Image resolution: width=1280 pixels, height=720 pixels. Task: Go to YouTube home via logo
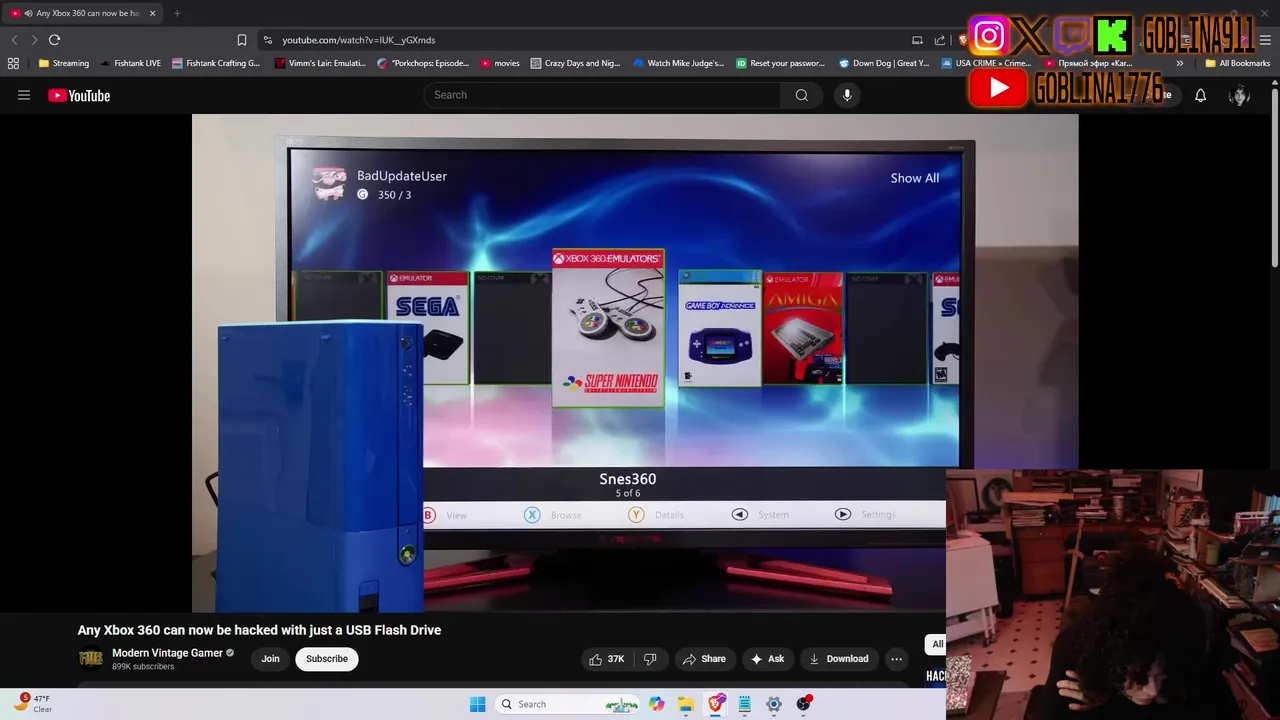[x=79, y=95]
